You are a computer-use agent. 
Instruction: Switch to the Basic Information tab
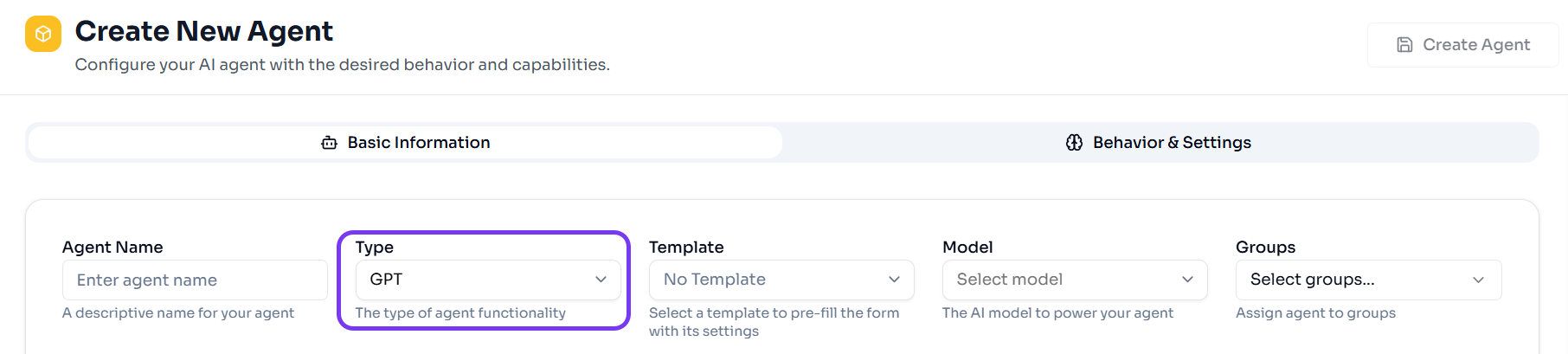point(405,143)
